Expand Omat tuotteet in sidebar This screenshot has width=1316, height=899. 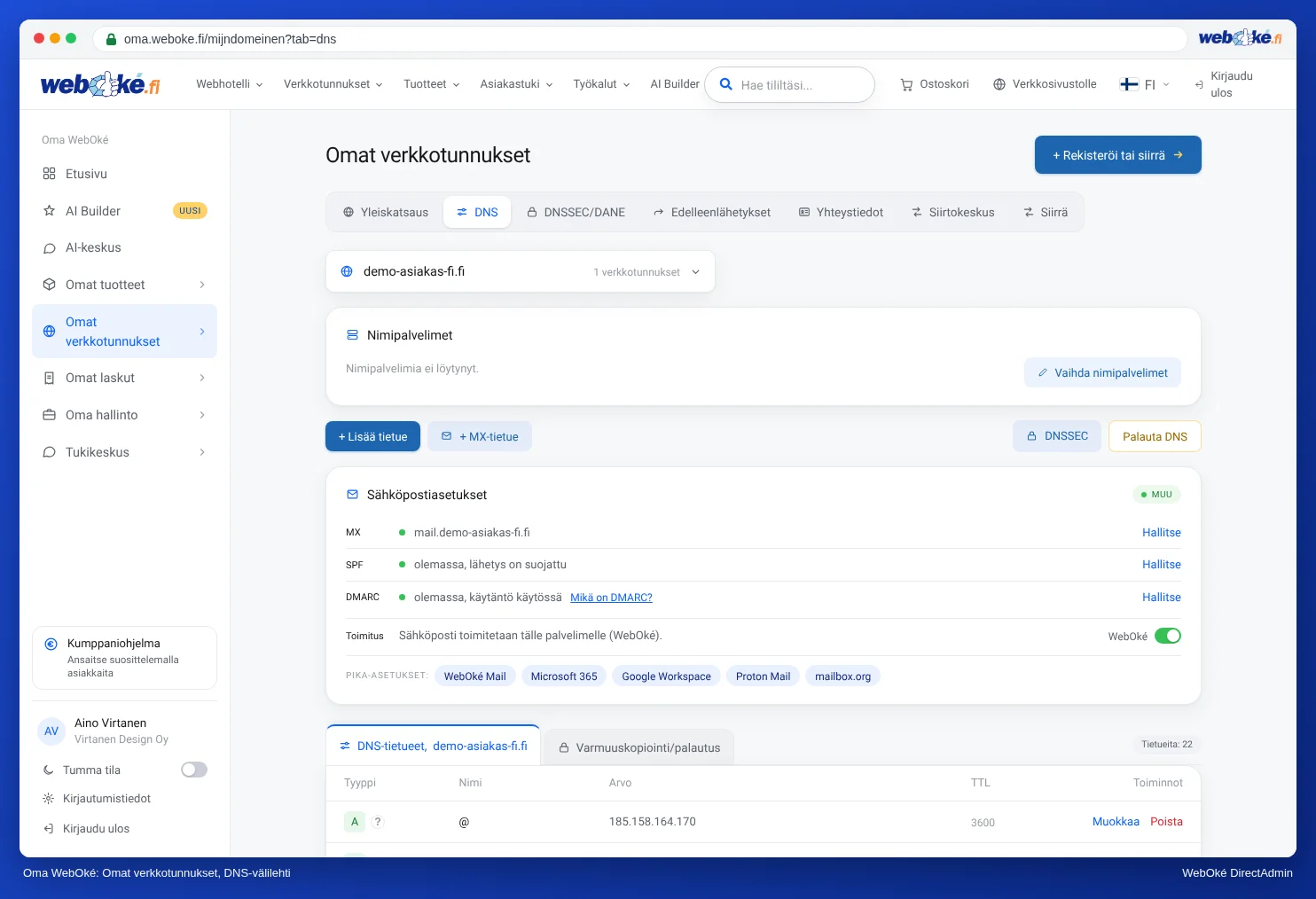[125, 285]
